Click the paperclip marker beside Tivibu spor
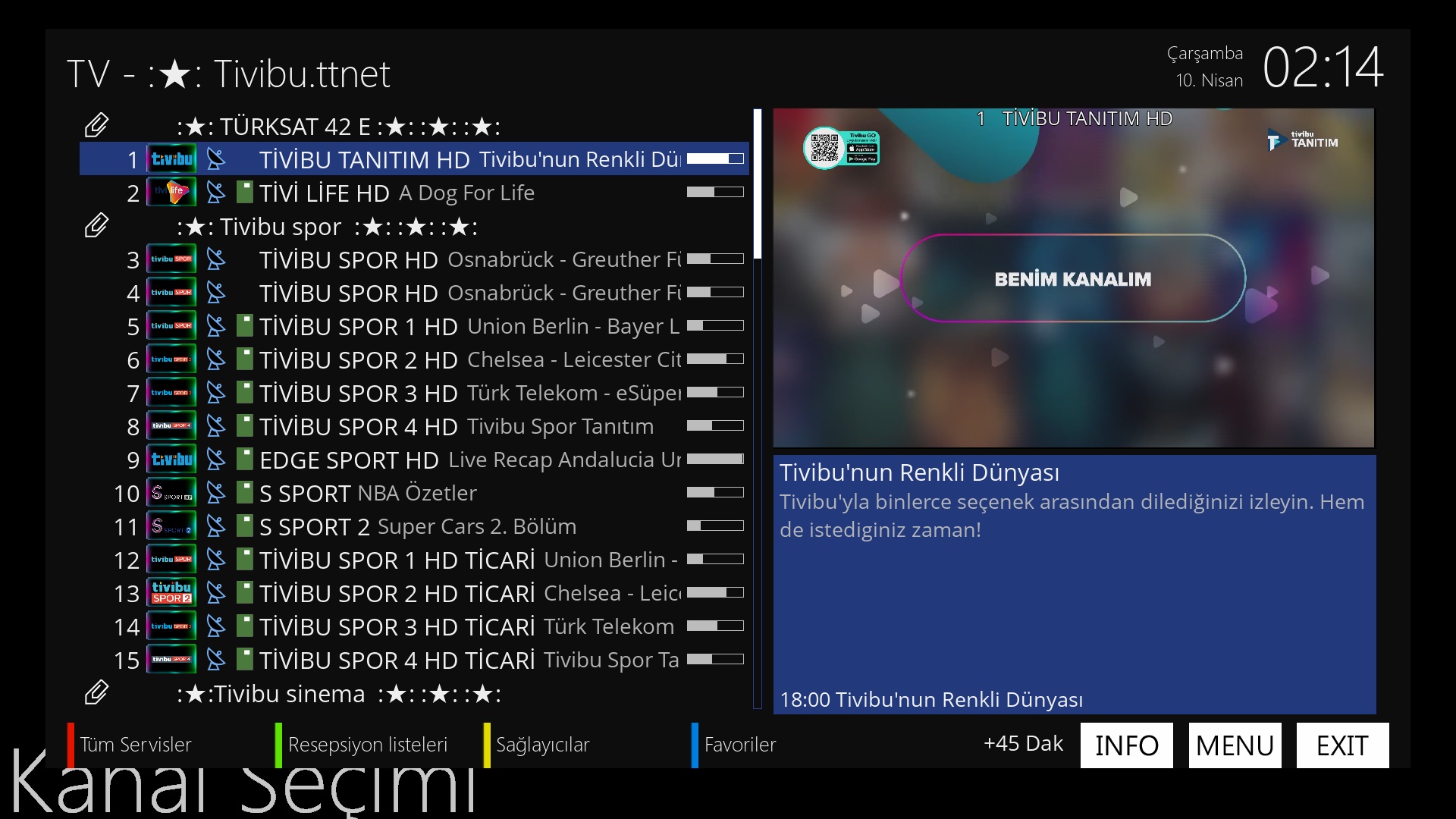 (96, 225)
